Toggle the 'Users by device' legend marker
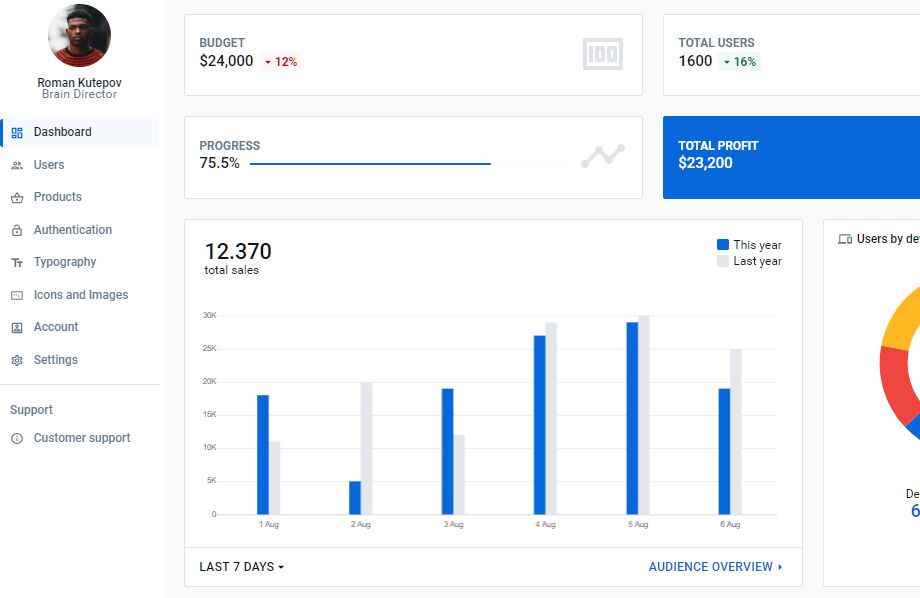Screen dimensions: 920x598 tap(843, 236)
